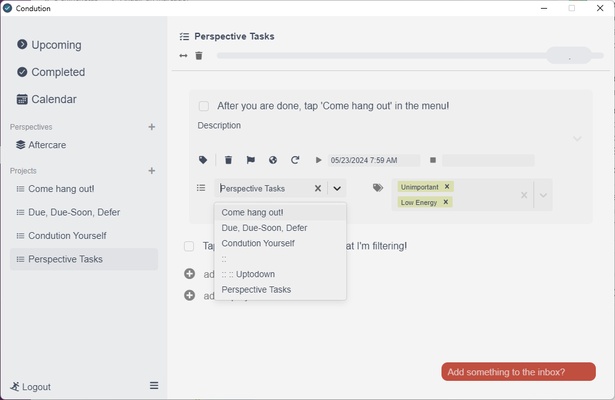The height and width of the screenshot is (400, 615).
Task: Collapse the task using the Description chevron
Action: click(577, 139)
